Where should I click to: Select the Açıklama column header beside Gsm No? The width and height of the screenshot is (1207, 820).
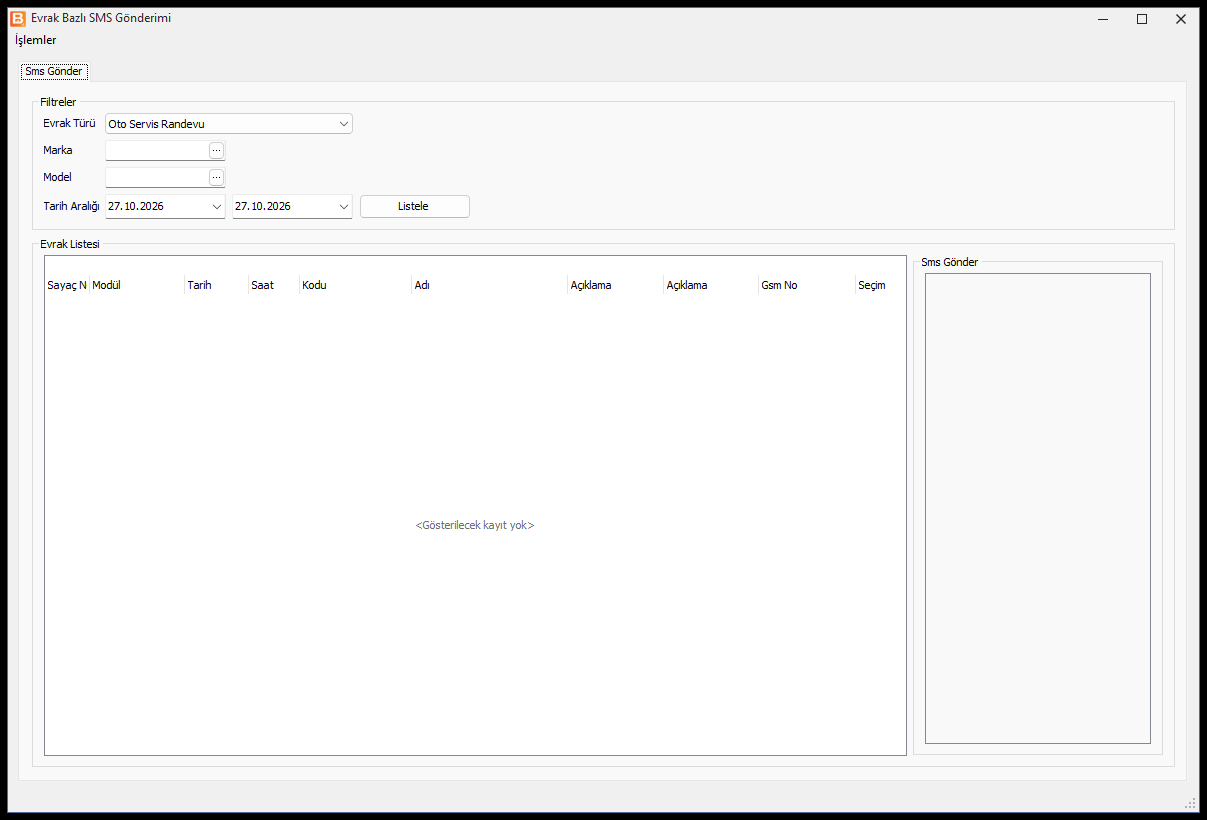(711, 285)
